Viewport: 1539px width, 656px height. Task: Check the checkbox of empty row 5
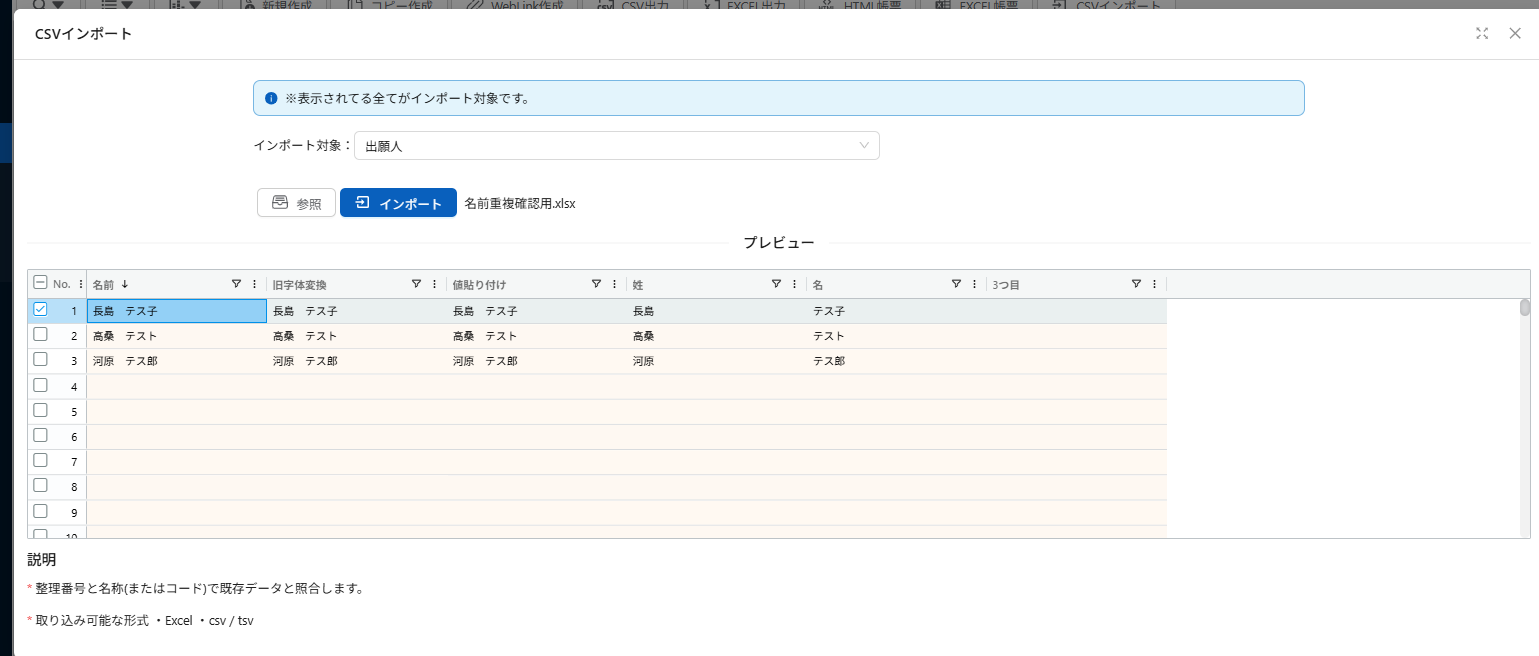tap(40, 410)
